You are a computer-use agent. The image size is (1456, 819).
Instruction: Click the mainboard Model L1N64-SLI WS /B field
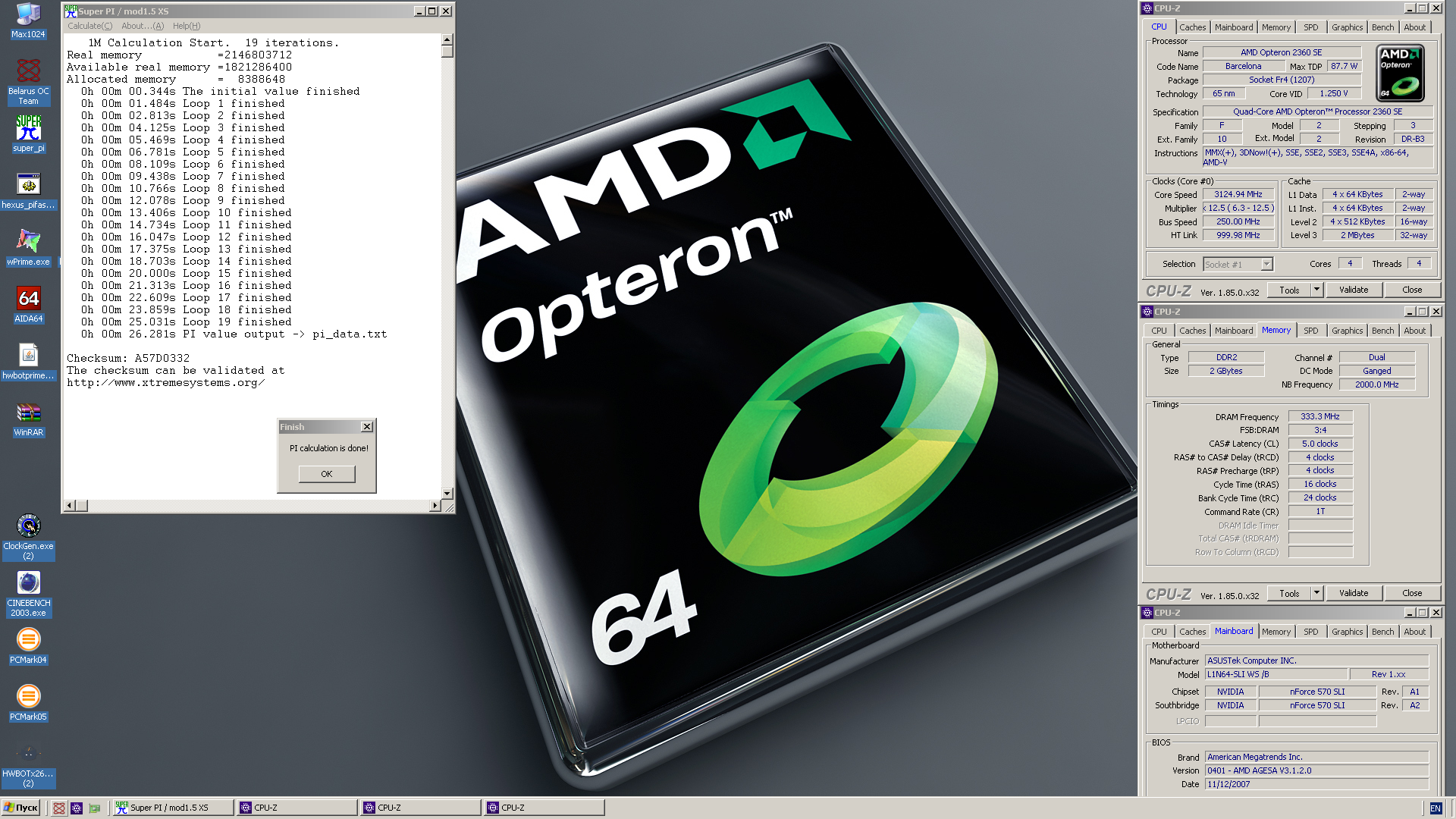(1276, 674)
